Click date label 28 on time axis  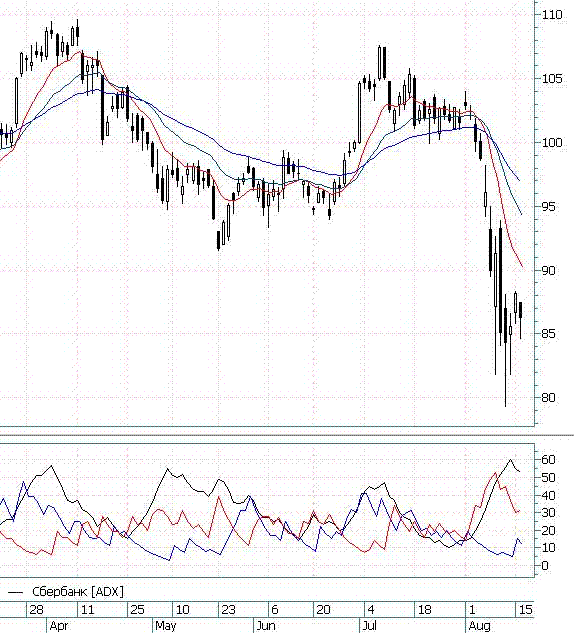(36, 610)
